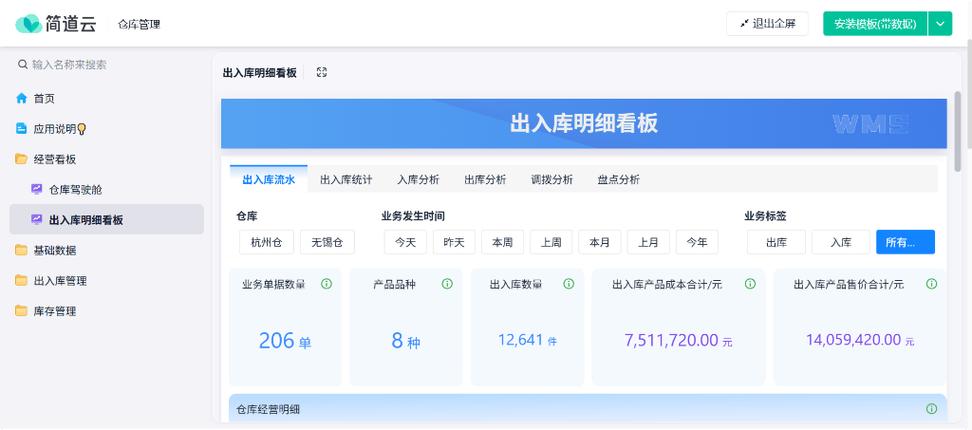Screen dimensions: 972x430
Task: Click the sidebar search input field
Action: (107, 64)
